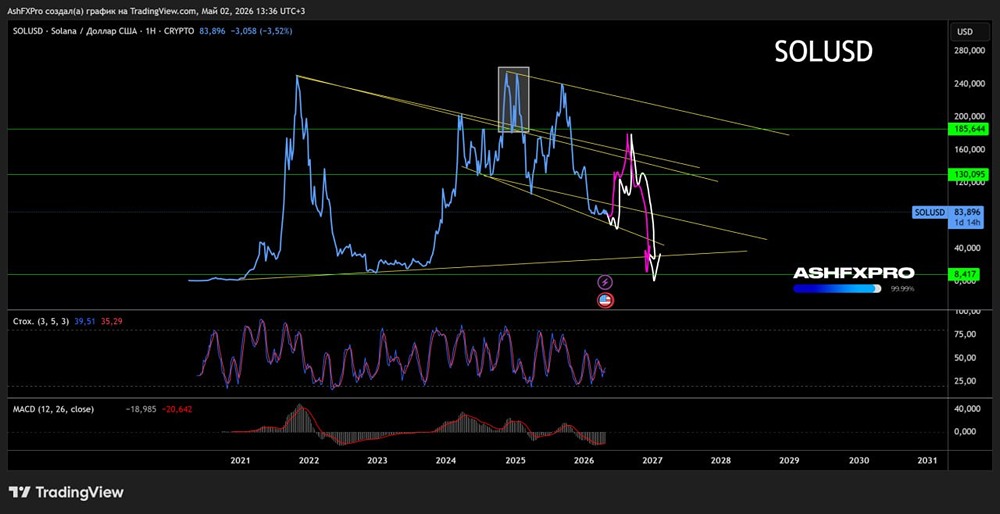
Task: Click the 2029 label on time axis
Action: [789, 460]
